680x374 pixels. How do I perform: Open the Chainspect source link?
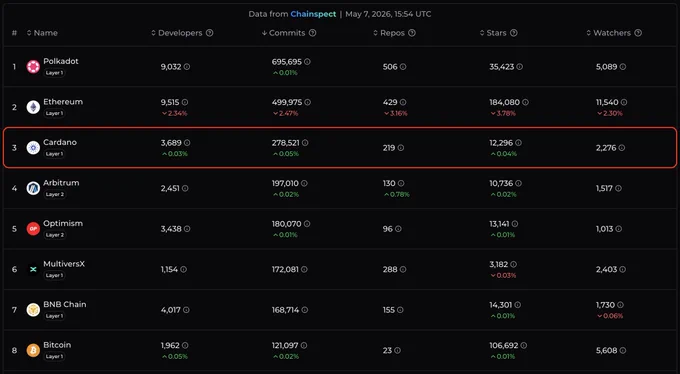(313, 14)
